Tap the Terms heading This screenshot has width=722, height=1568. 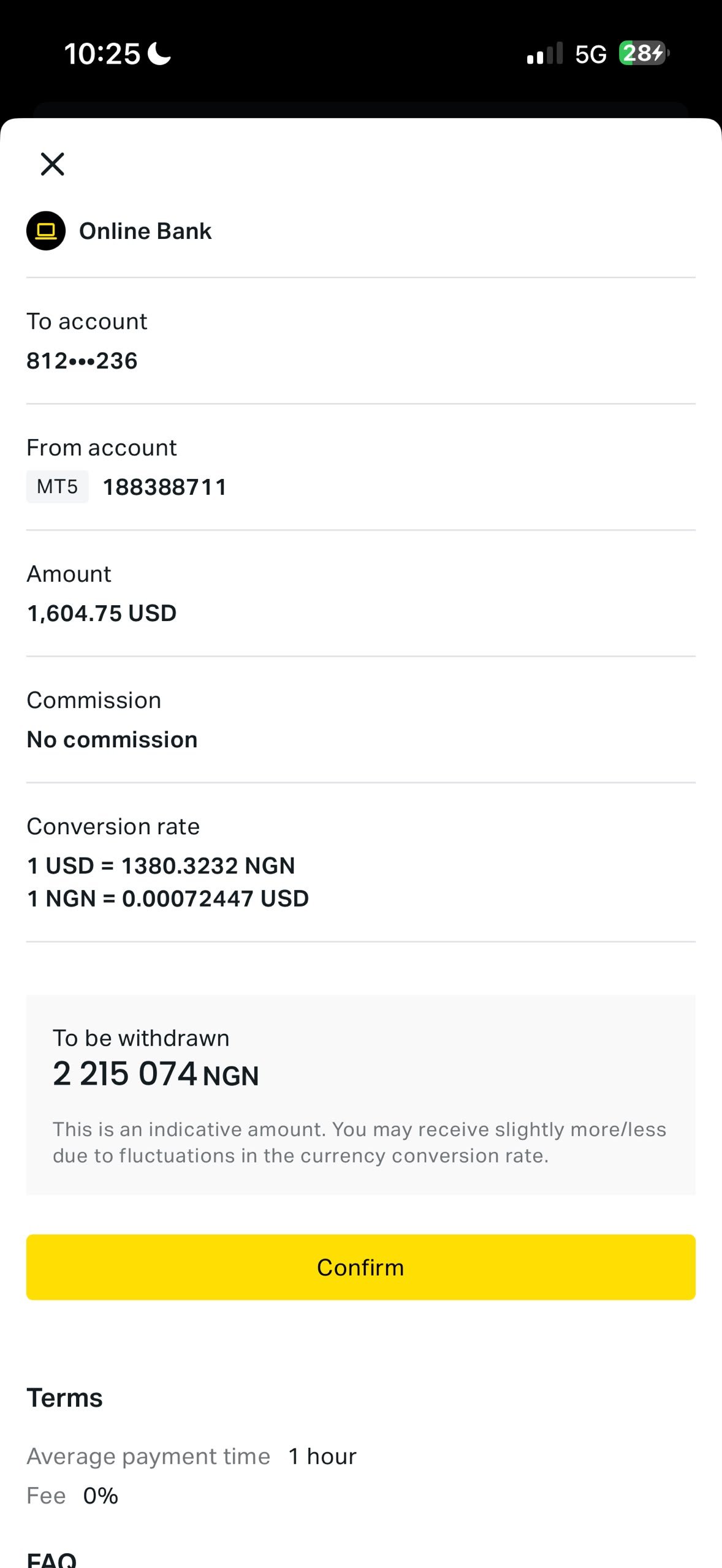[64, 1398]
